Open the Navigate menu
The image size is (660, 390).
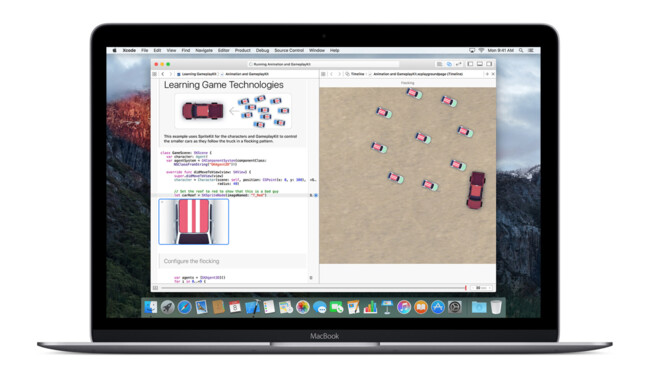pos(204,50)
